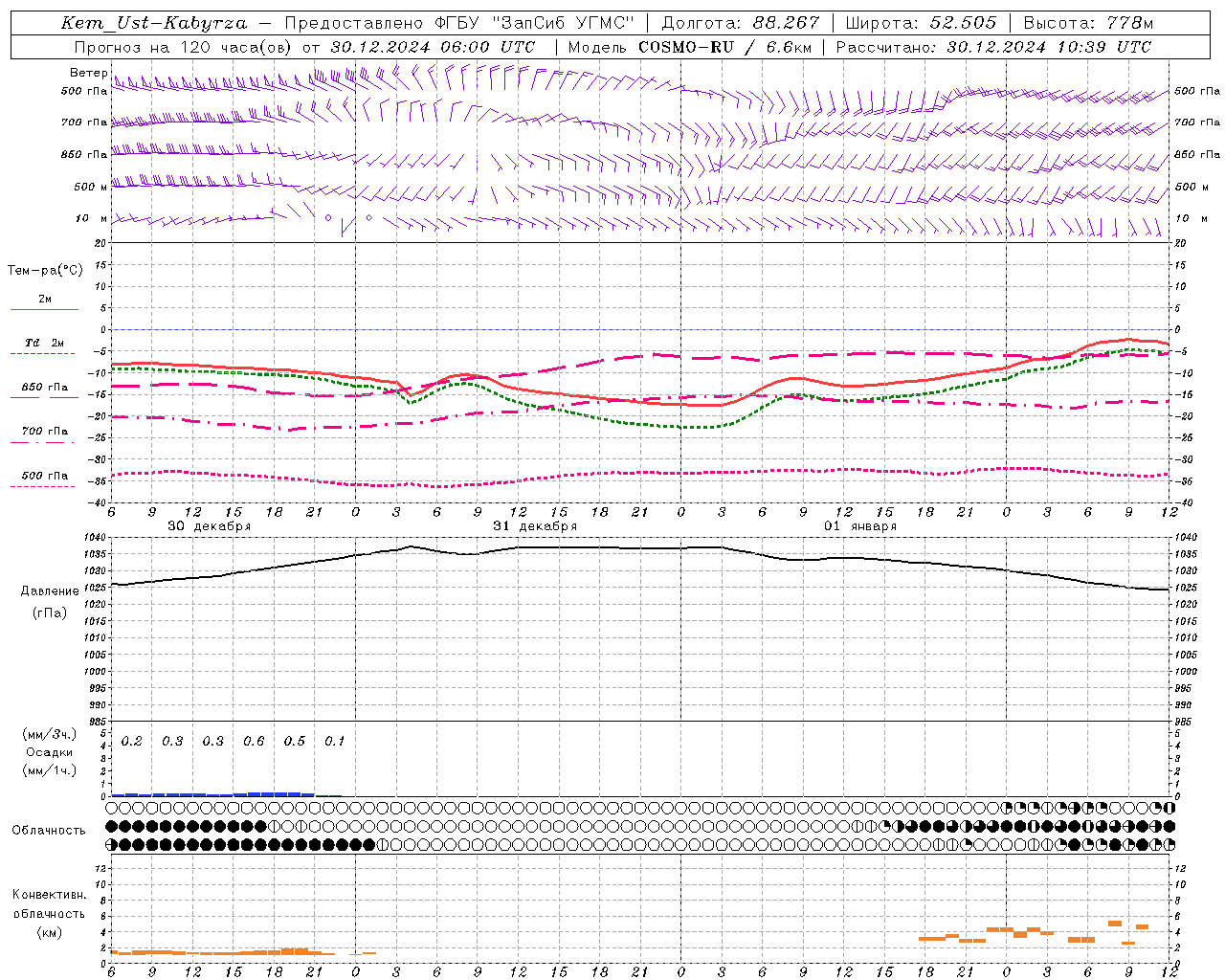
Task: Select the (гПа) unit under Давление
Action: click(x=50, y=613)
